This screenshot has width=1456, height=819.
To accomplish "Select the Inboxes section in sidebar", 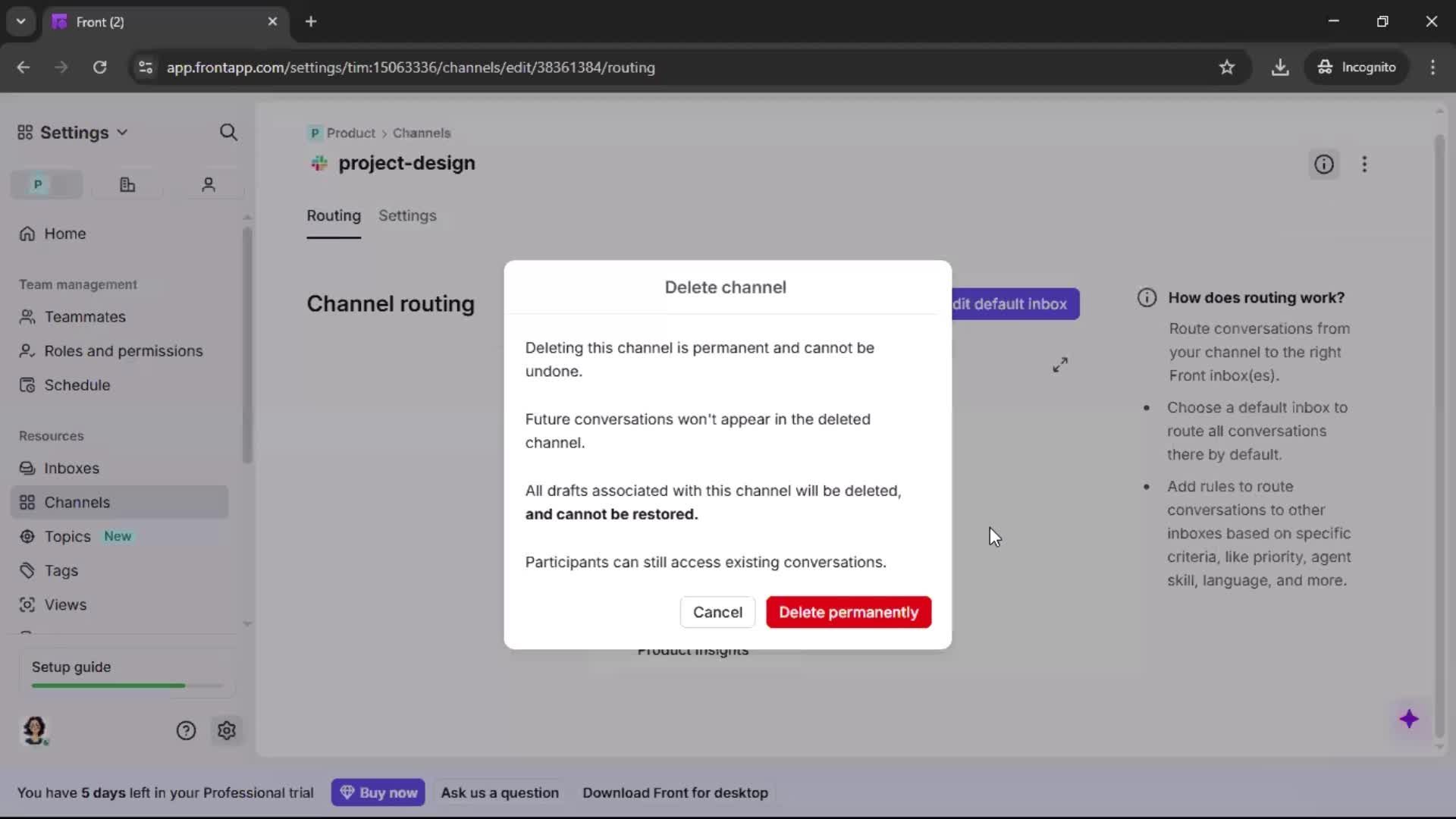I will [71, 468].
